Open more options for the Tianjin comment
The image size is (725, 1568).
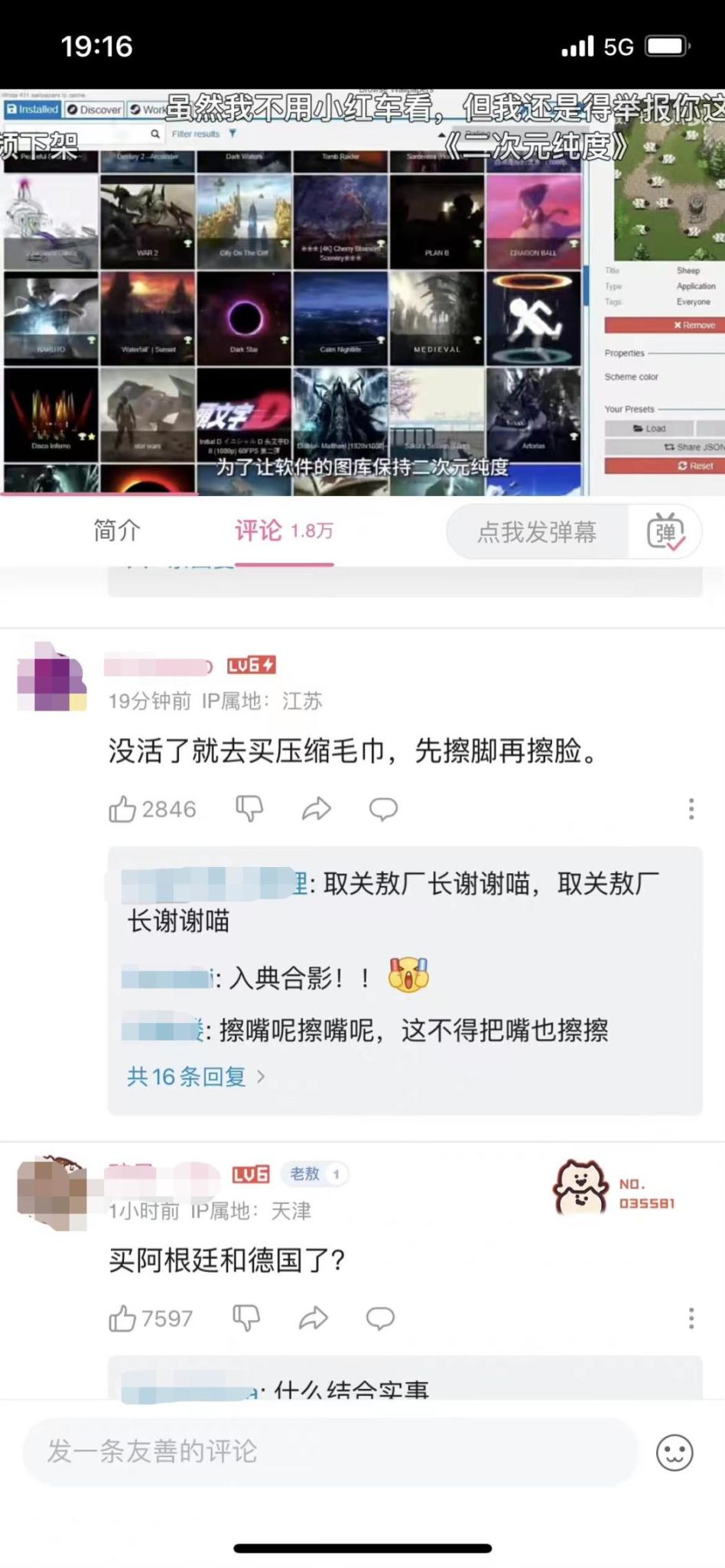pos(691,1318)
